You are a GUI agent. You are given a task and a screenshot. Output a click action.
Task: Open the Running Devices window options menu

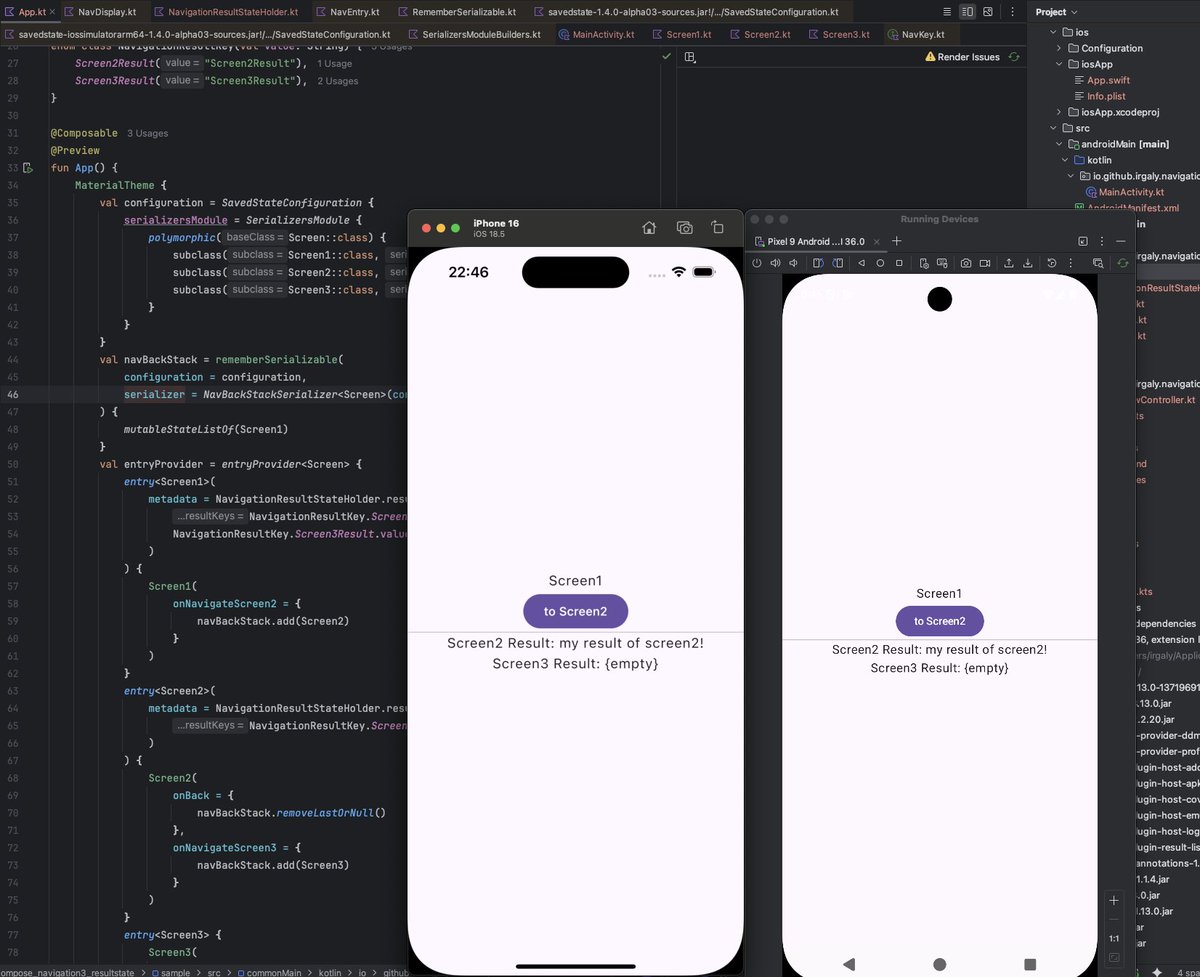click(x=1103, y=241)
